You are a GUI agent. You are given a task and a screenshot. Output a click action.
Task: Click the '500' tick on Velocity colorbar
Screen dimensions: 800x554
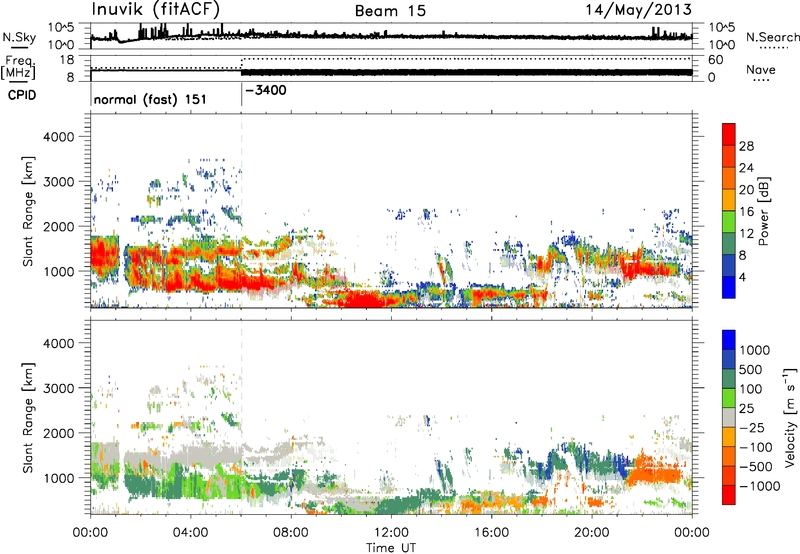point(751,369)
